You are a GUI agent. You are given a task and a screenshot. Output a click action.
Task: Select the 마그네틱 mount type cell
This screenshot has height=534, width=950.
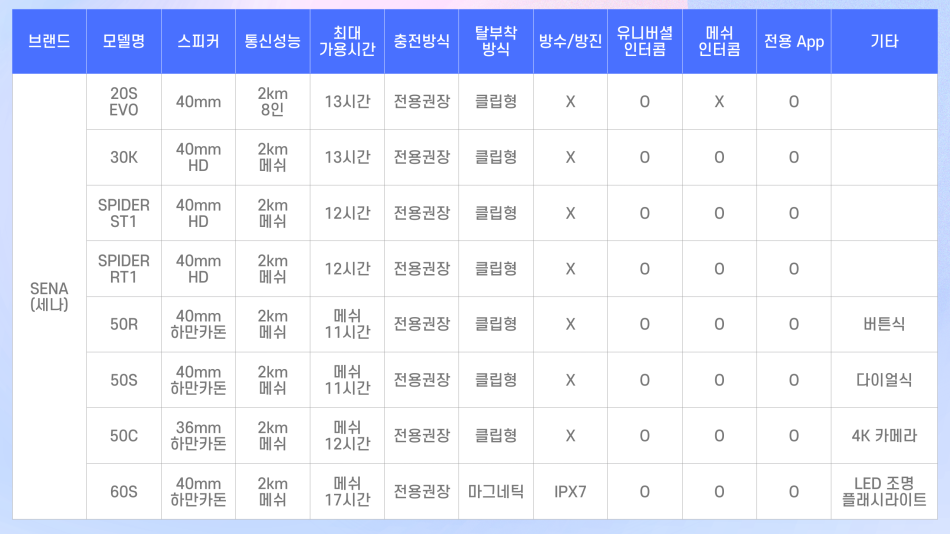tap(495, 492)
